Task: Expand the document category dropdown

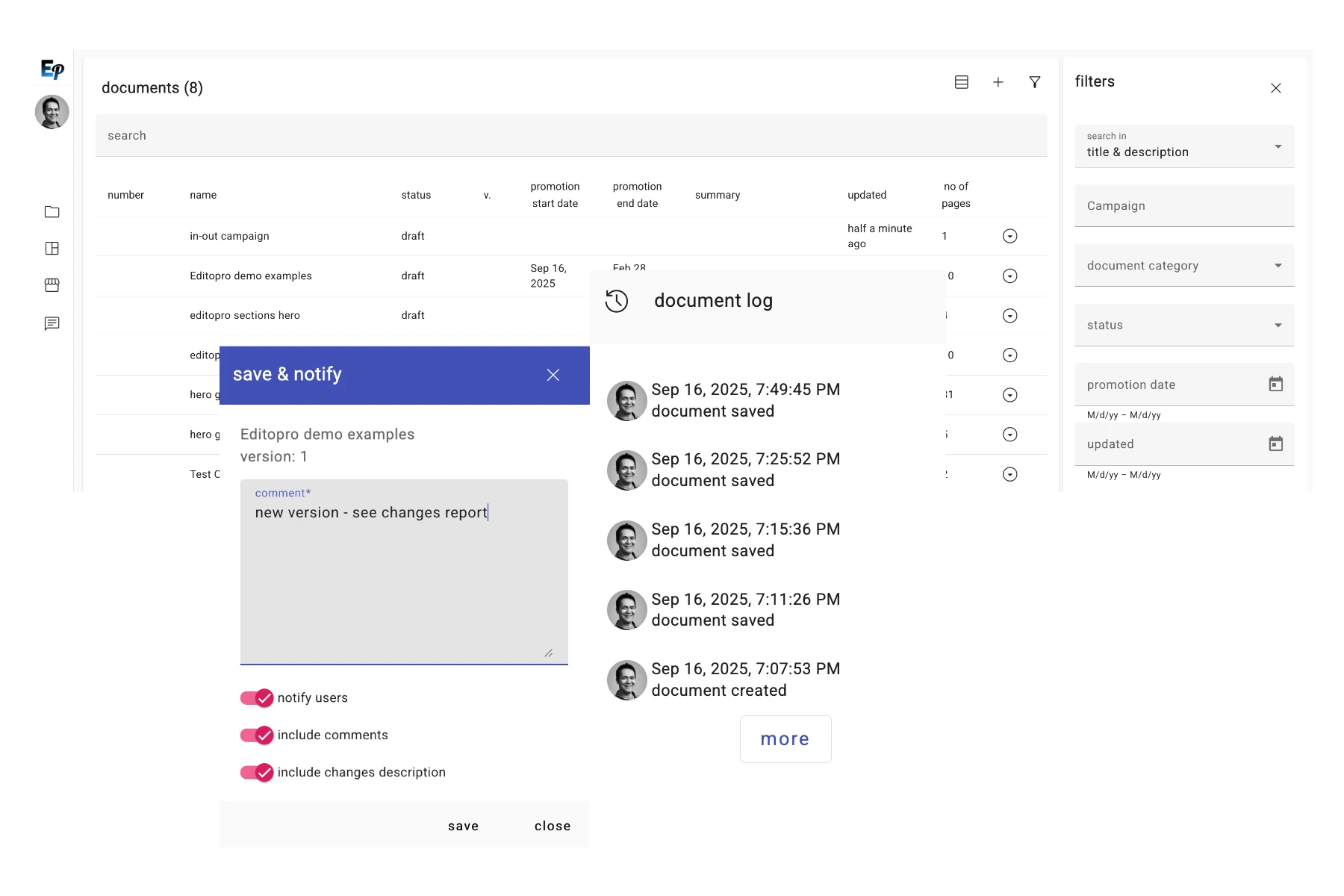Action: (x=1279, y=265)
